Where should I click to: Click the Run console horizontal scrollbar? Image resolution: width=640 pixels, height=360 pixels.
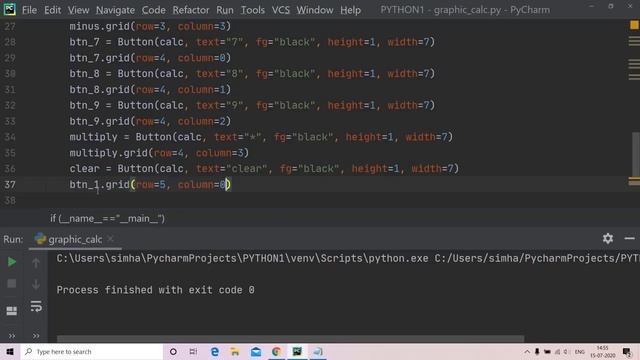point(290,339)
